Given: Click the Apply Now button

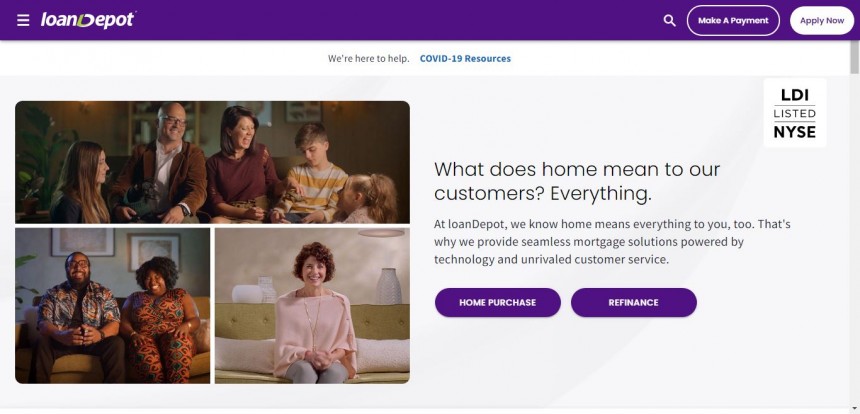Looking at the screenshot, I should tap(822, 21).
